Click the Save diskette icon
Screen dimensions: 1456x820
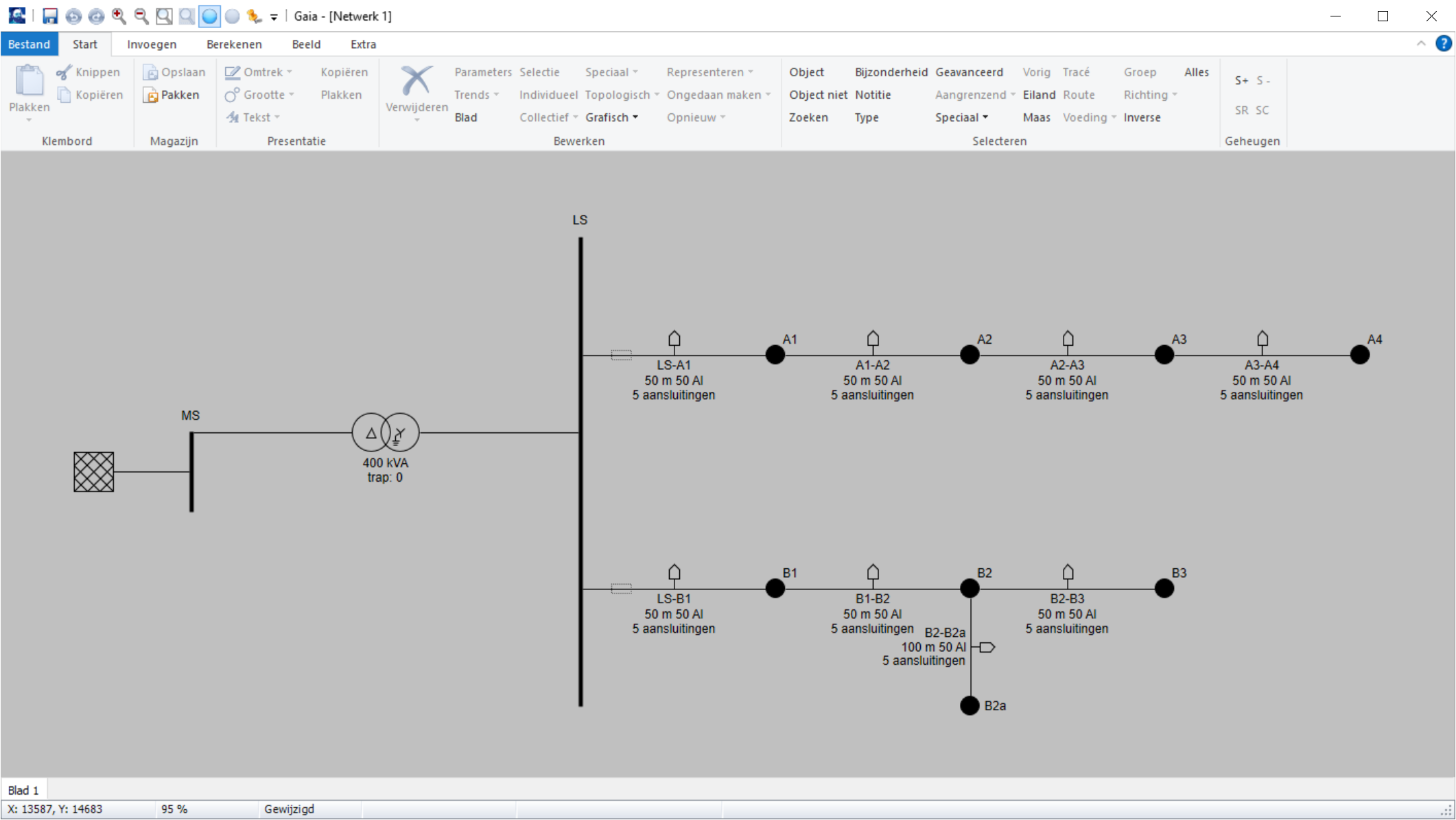(x=49, y=16)
